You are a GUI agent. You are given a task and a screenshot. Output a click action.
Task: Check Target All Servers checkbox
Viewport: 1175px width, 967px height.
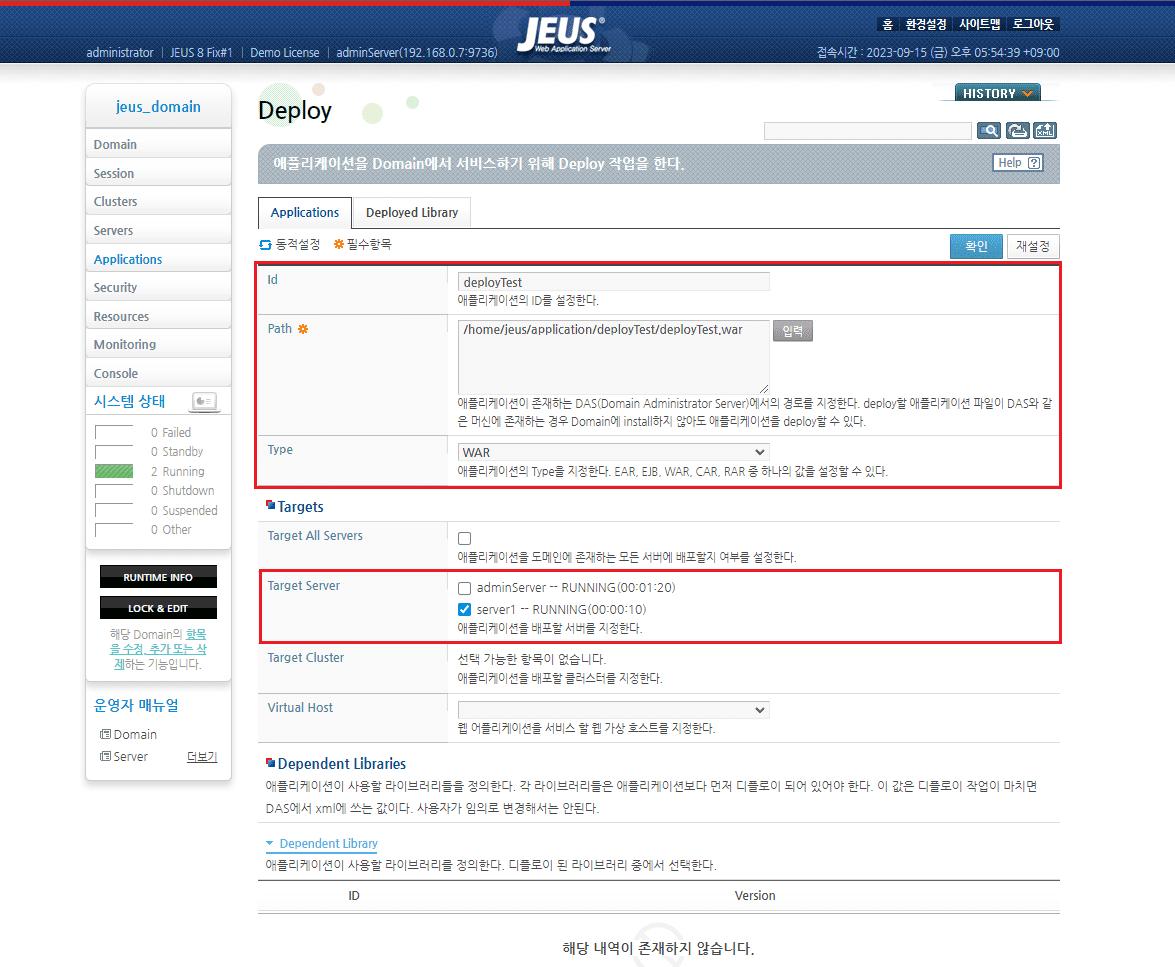click(x=465, y=538)
